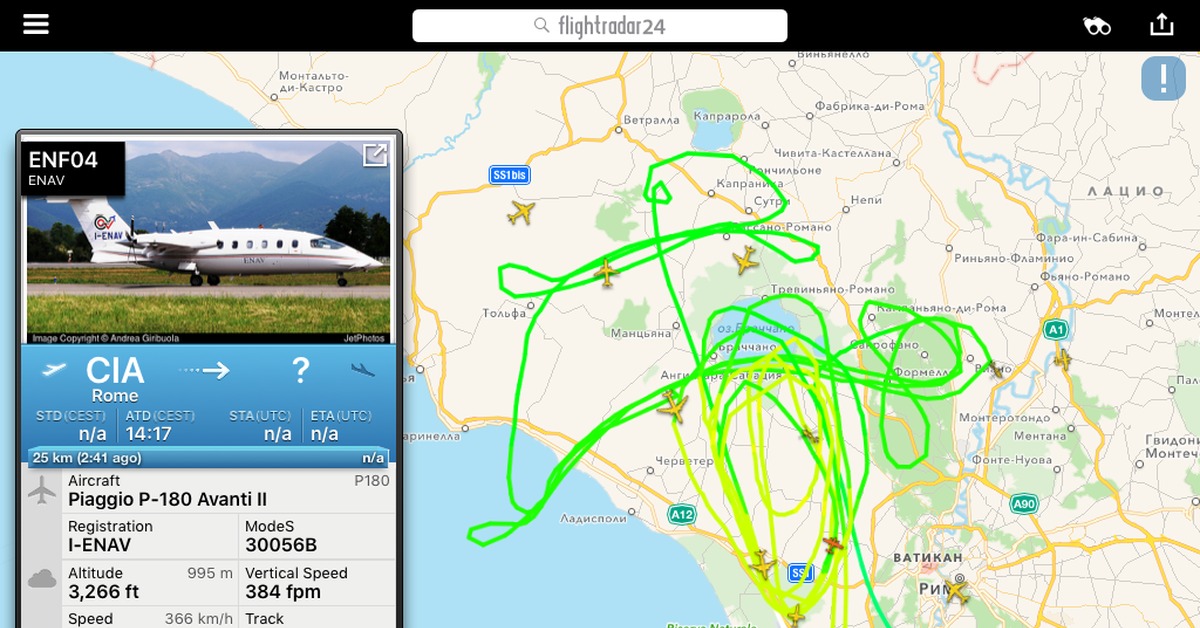Click the weather cloud icon in panel
This screenshot has width=1200, height=628.
click(42, 579)
